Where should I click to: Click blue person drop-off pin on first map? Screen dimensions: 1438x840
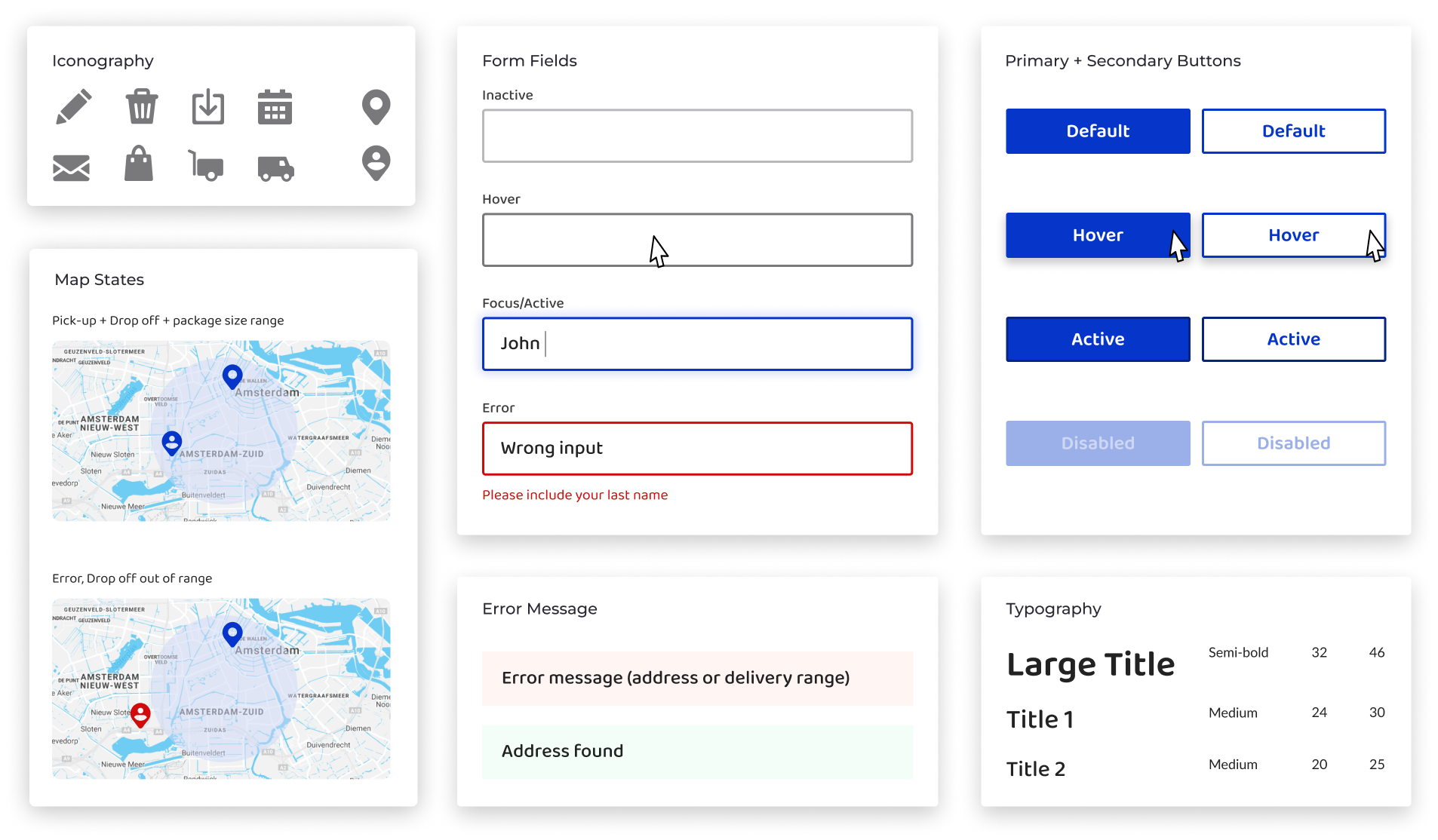(x=172, y=443)
